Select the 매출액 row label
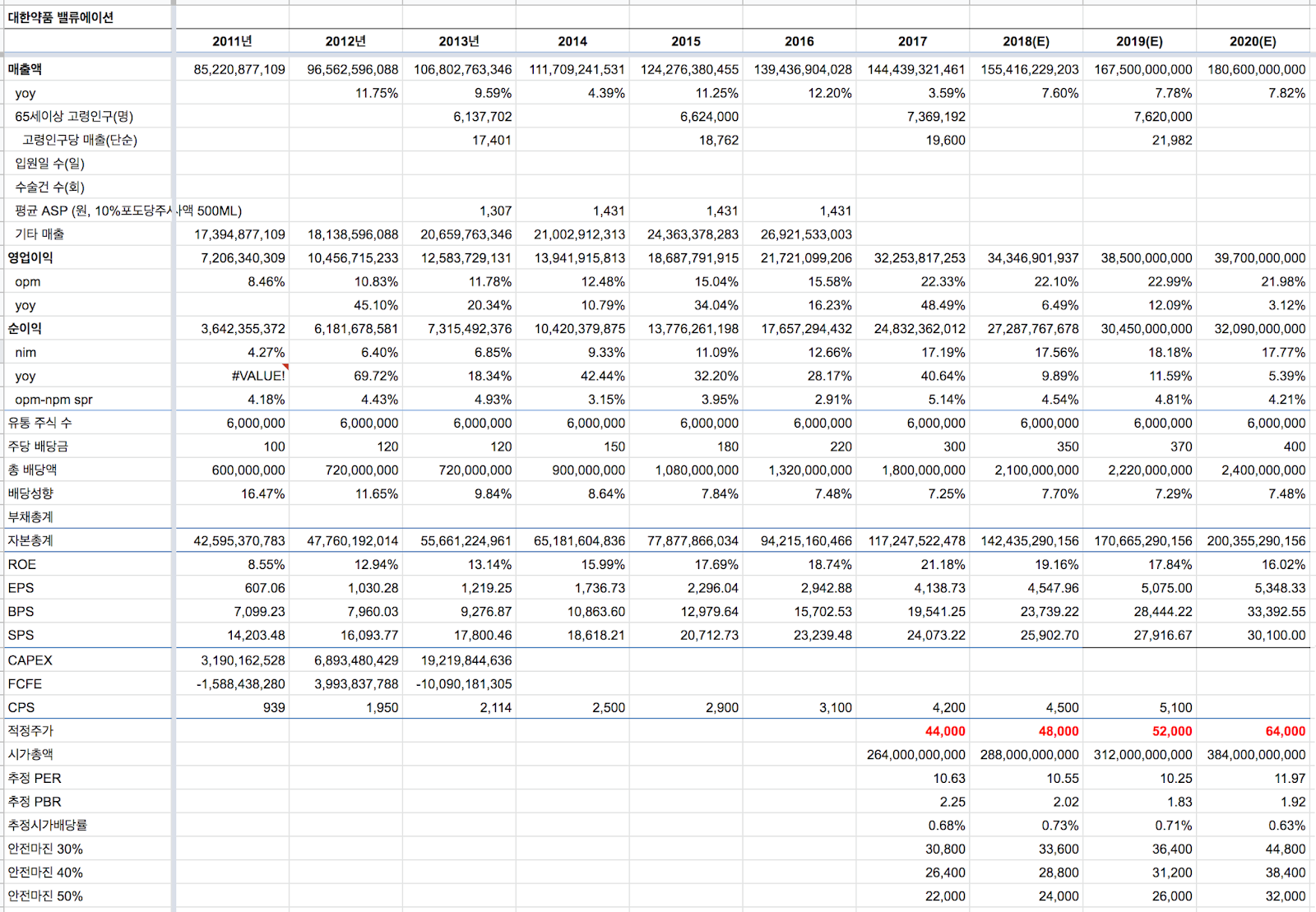 point(25,70)
